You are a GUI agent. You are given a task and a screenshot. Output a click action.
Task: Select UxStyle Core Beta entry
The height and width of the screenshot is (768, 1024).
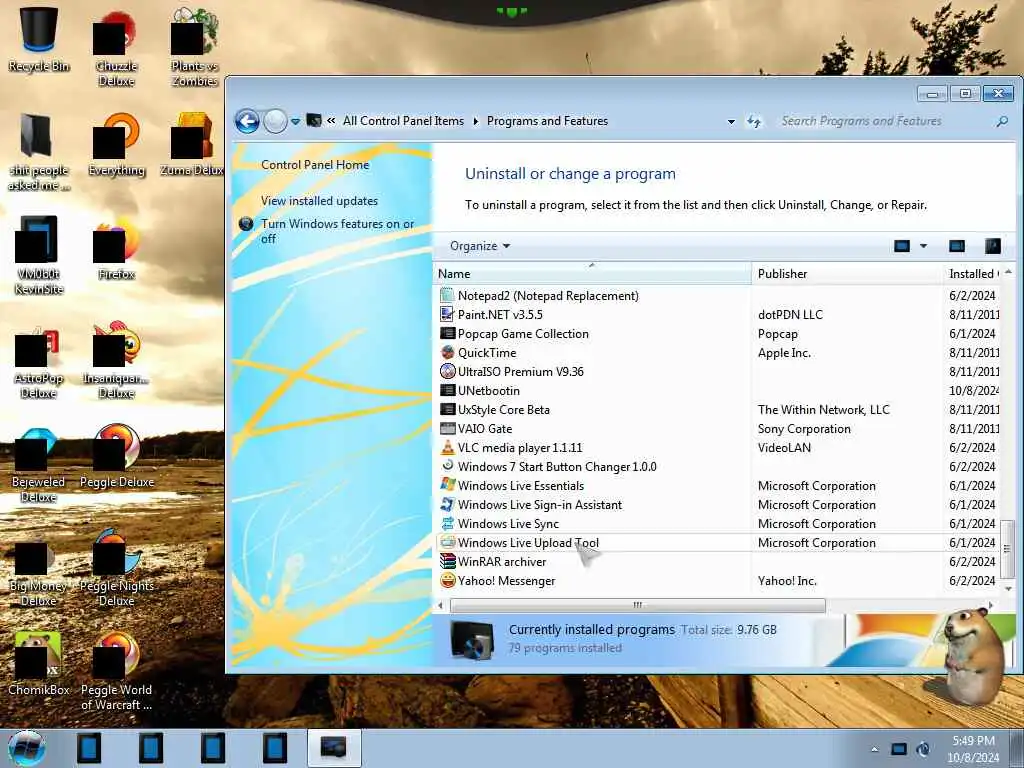(x=717, y=409)
